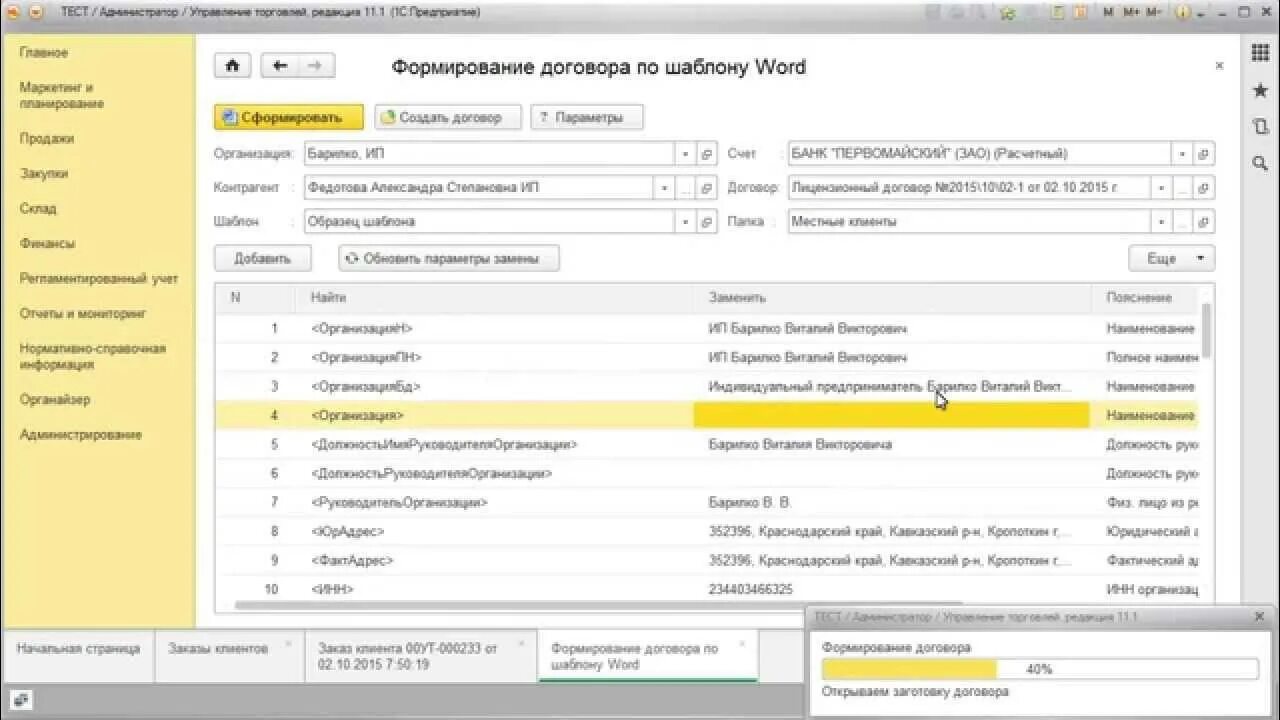
Task: Open Контрагент field link icon
Action: 707,188
